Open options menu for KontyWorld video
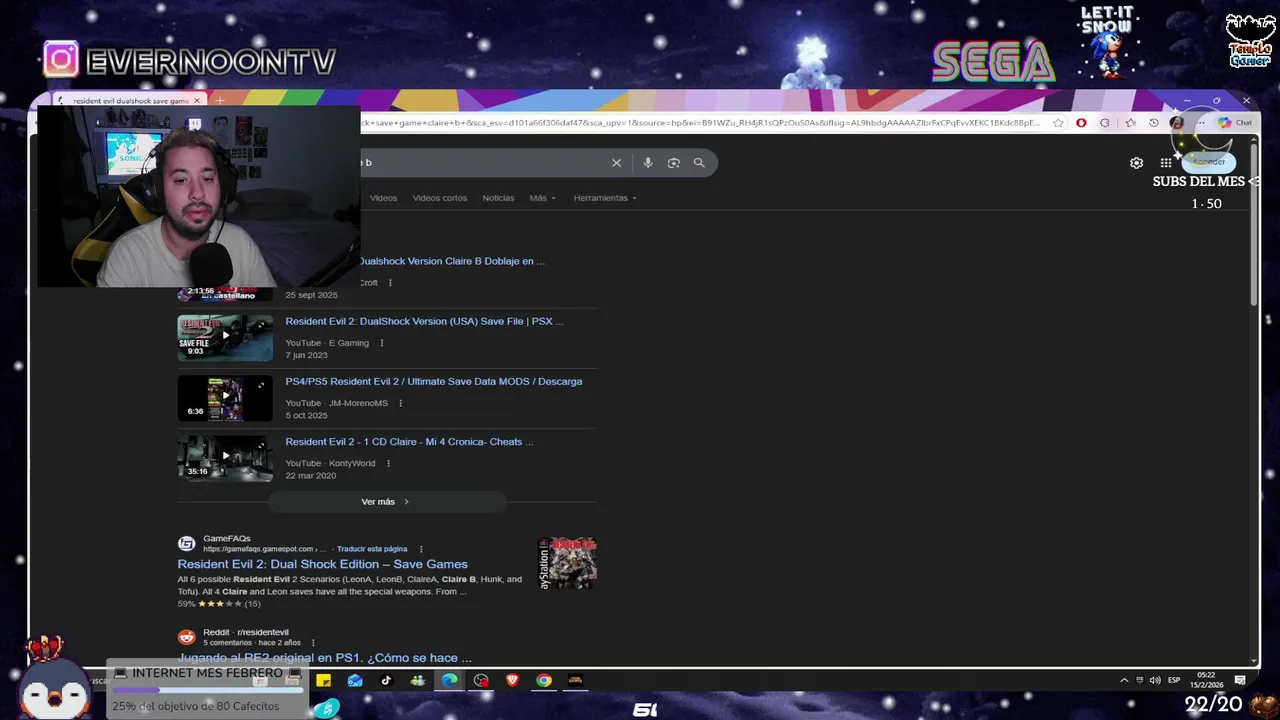The width and height of the screenshot is (1280, 720). [x=388, y=463]
